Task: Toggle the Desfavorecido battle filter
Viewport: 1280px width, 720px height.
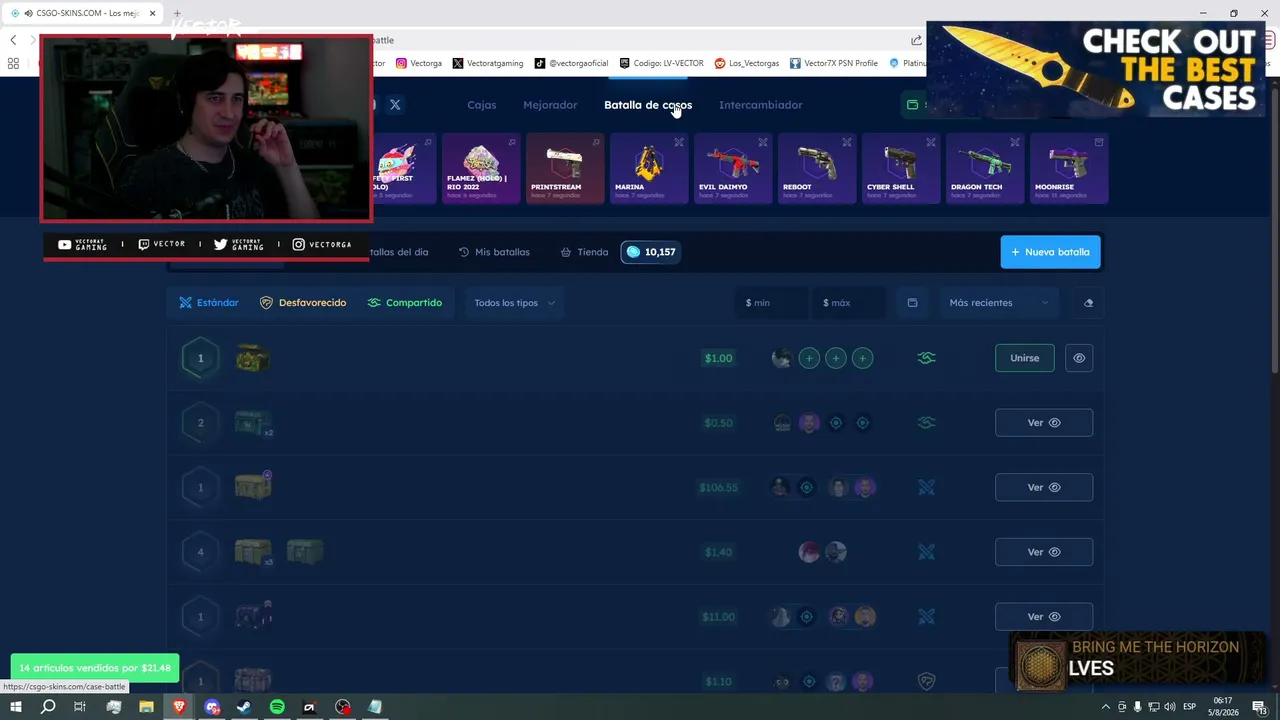Action: [303, 303]
